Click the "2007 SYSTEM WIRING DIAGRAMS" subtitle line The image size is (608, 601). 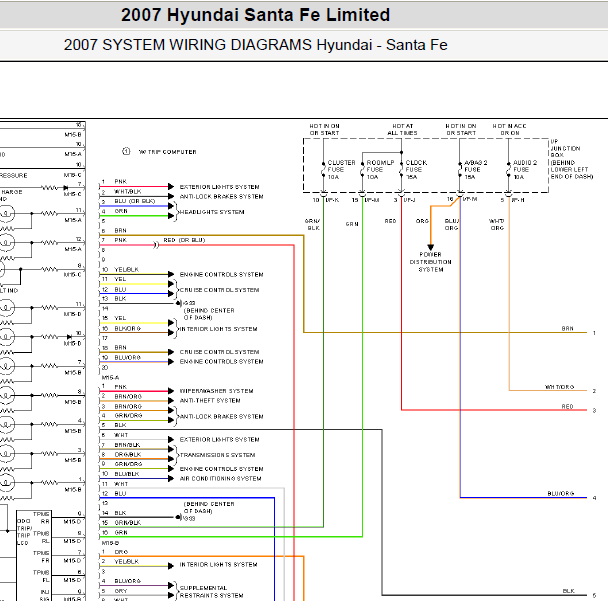pos(256,45)
